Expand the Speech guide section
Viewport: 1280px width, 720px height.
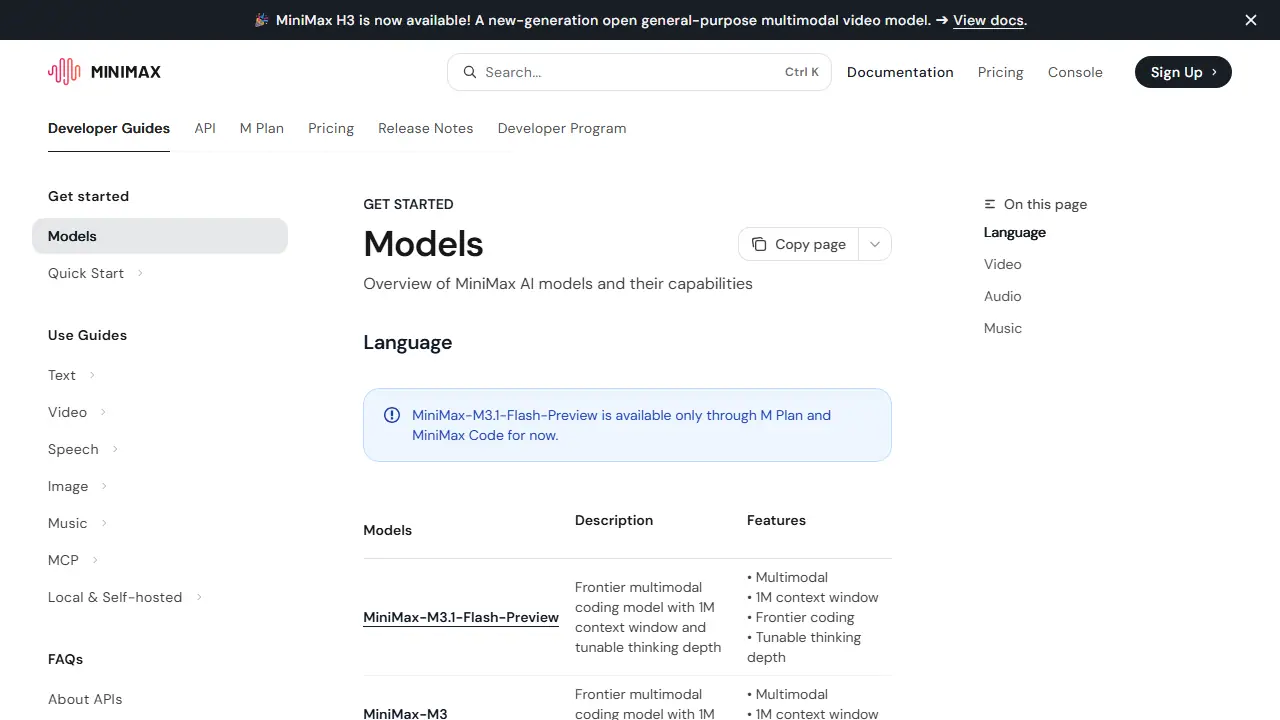115,449
